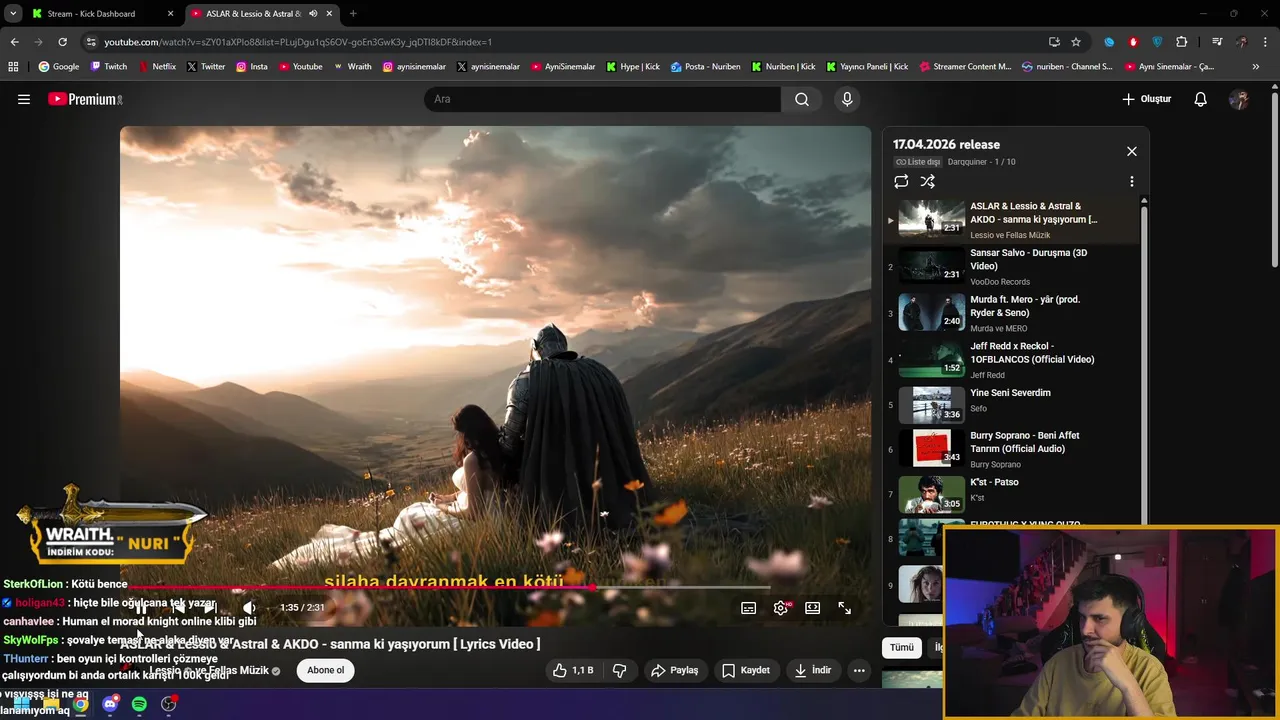
Task: Click the İndir download button
Action: (x=813, y=670)
